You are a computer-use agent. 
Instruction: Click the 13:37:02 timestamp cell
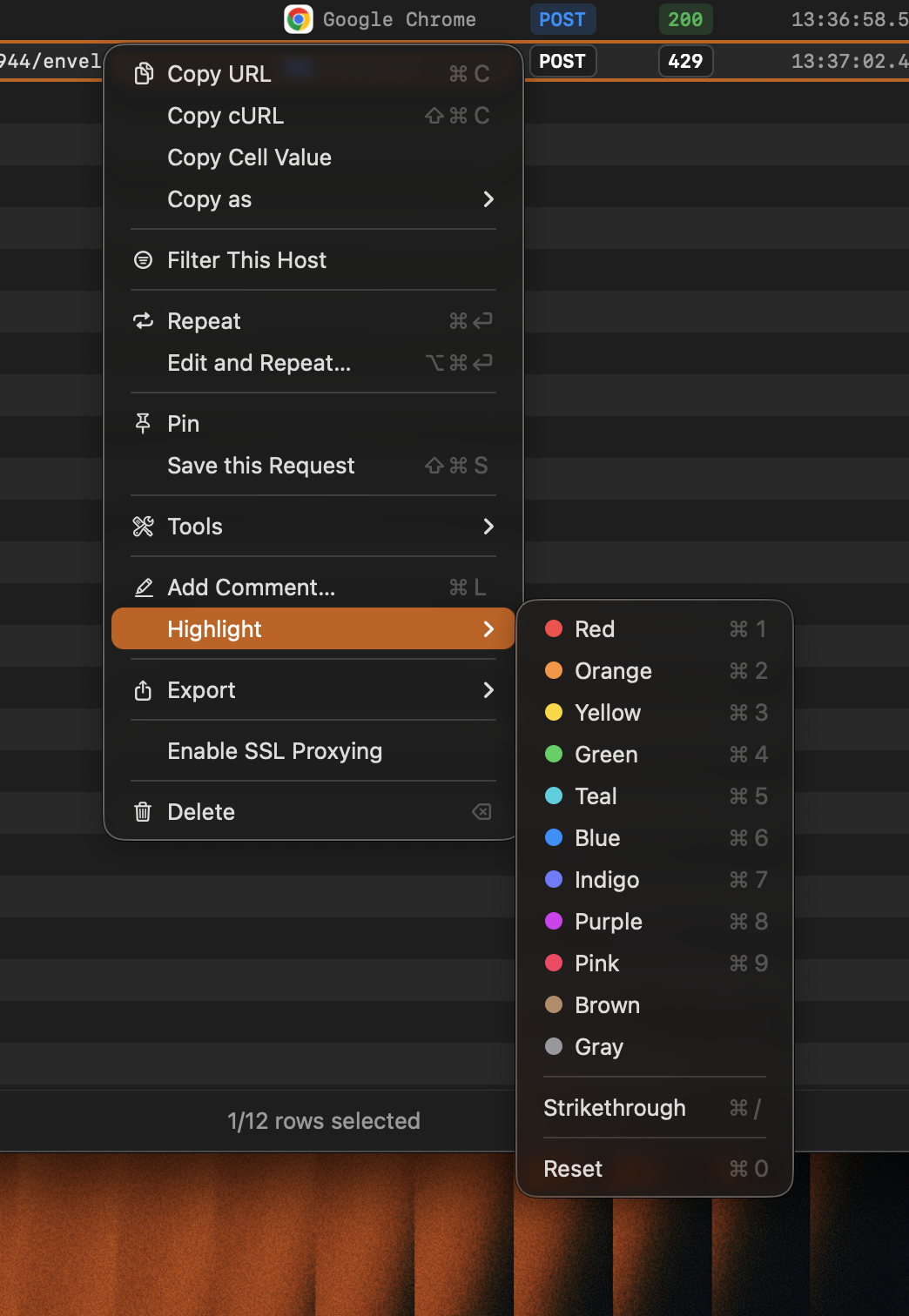coord(850,61)
